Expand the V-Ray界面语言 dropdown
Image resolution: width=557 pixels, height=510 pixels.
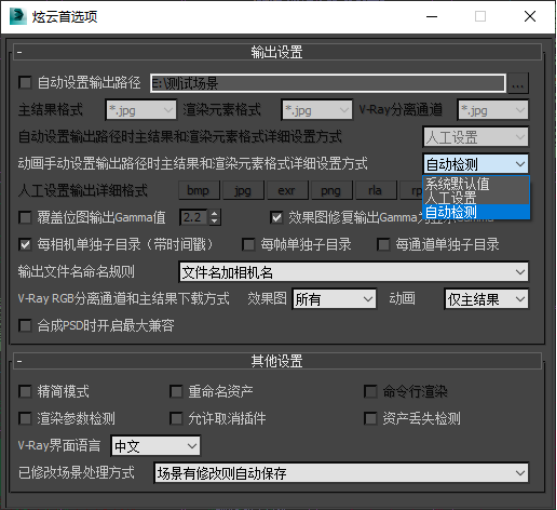coord(156,446)
